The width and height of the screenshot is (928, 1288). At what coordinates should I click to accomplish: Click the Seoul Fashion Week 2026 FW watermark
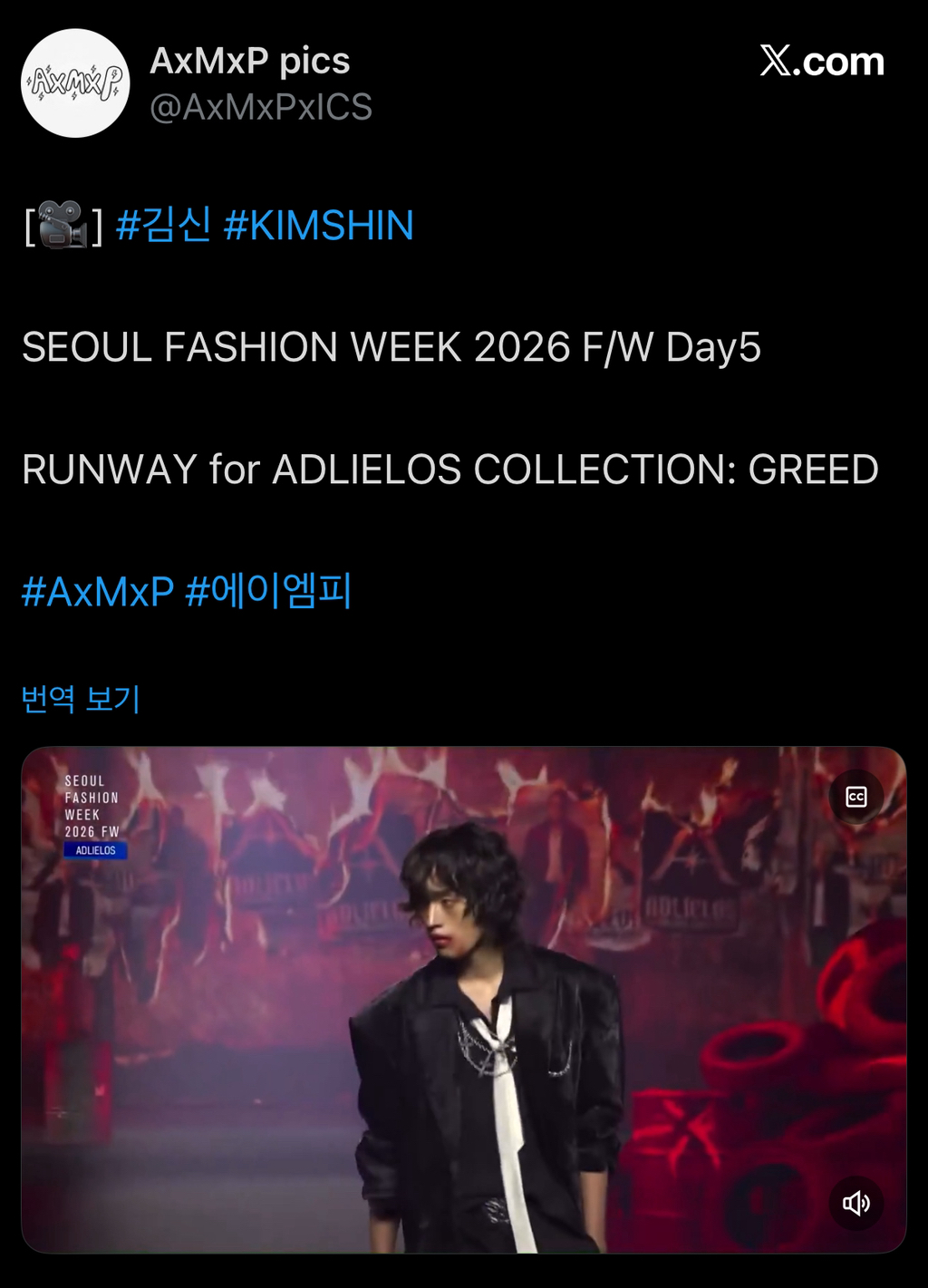point(92,806)
